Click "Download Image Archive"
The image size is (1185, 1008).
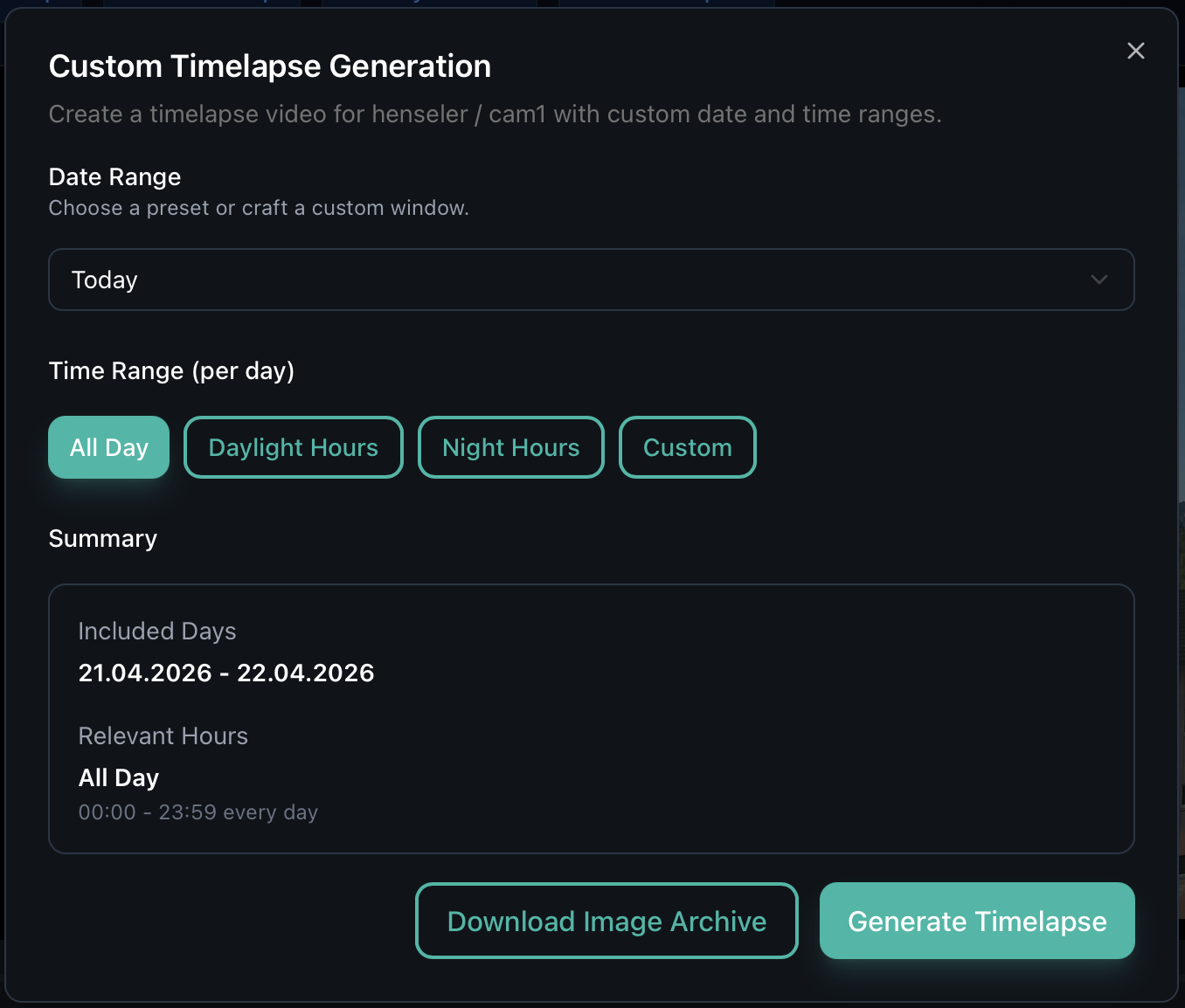606,921
